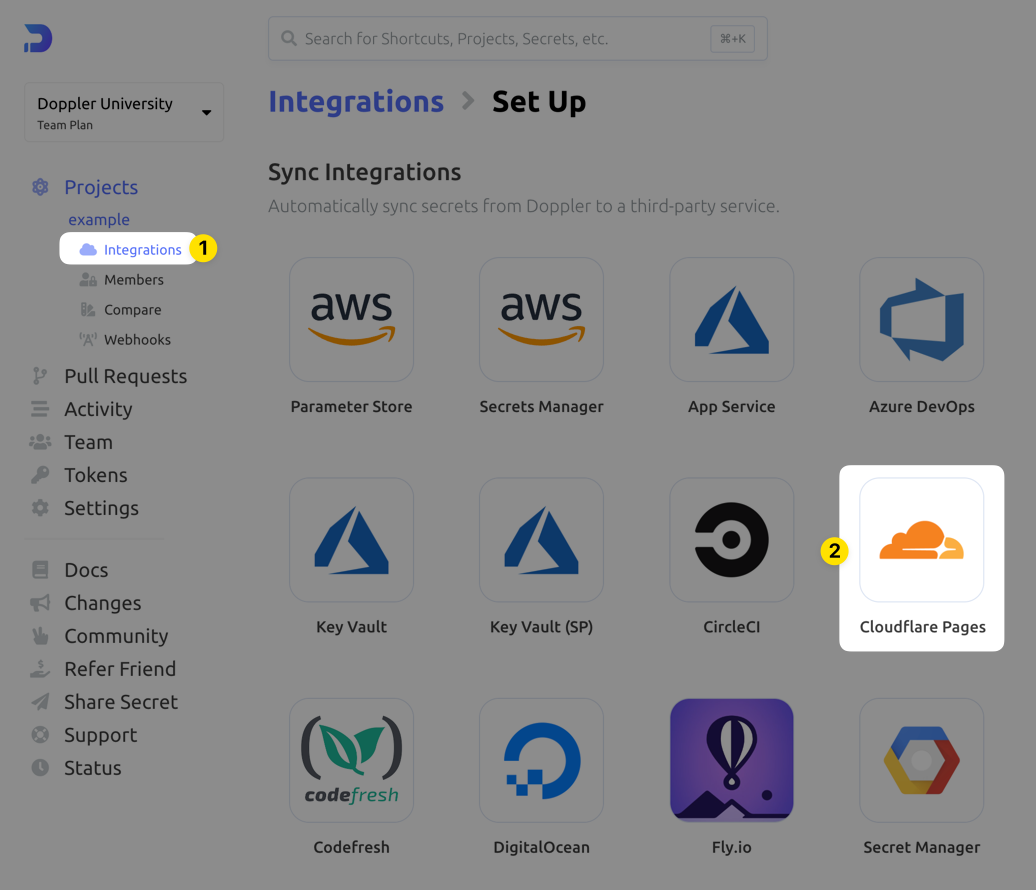Image resolution: width=1036 pixels, height=890 pixels.
Task: Click the Share Secret paper plane icon
Action: pyautogui.click(x=40, y=702)
